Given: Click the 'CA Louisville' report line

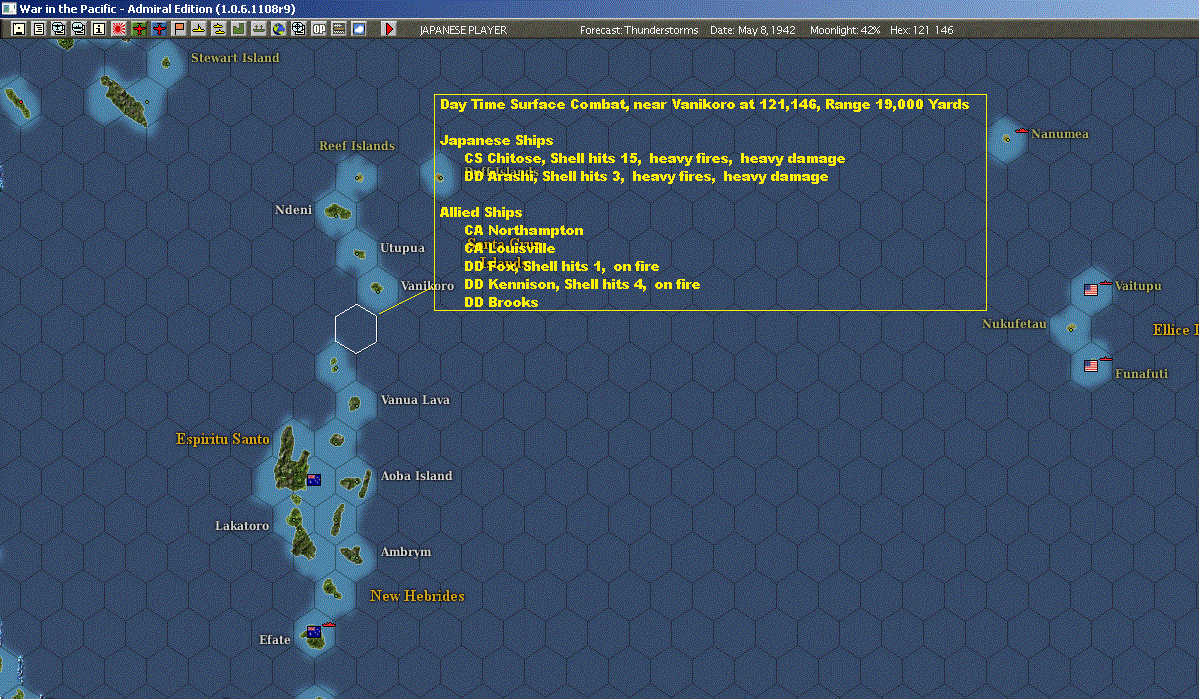Looking at the screenshot, I should pyautogui.click(x=509, y=249).
